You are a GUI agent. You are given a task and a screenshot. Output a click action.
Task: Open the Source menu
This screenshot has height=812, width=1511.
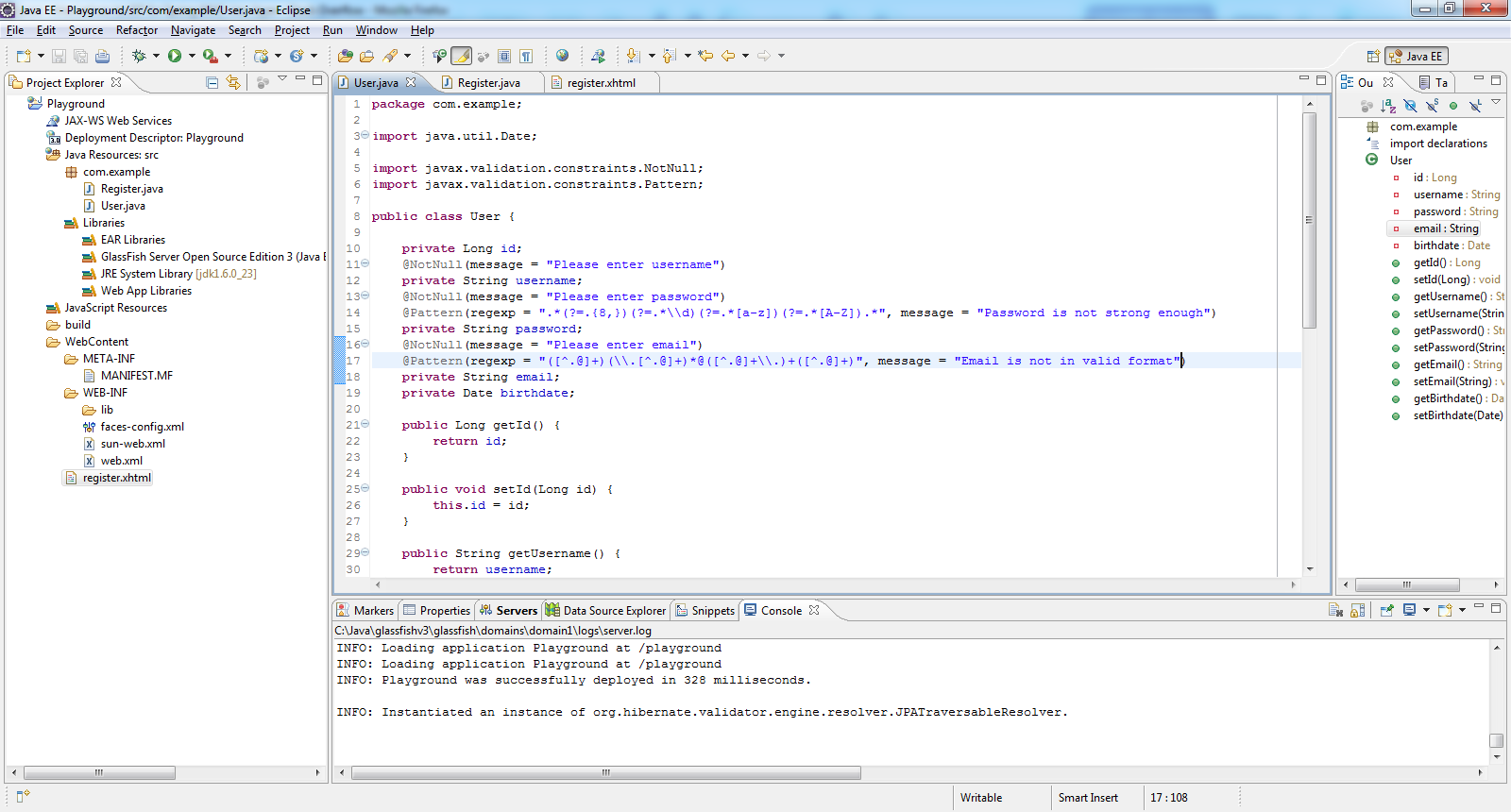[86, 30]
